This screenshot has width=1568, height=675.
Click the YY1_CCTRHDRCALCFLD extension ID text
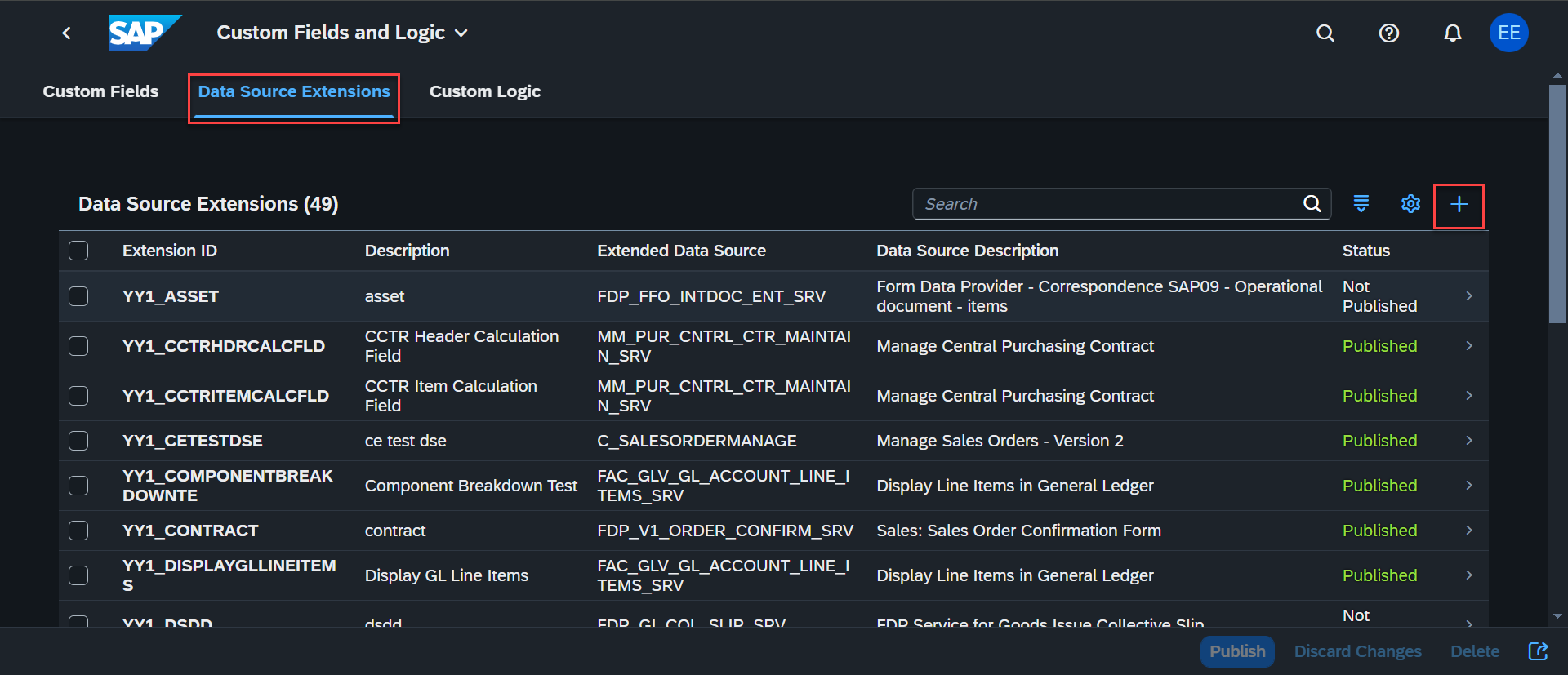[224, 346]
